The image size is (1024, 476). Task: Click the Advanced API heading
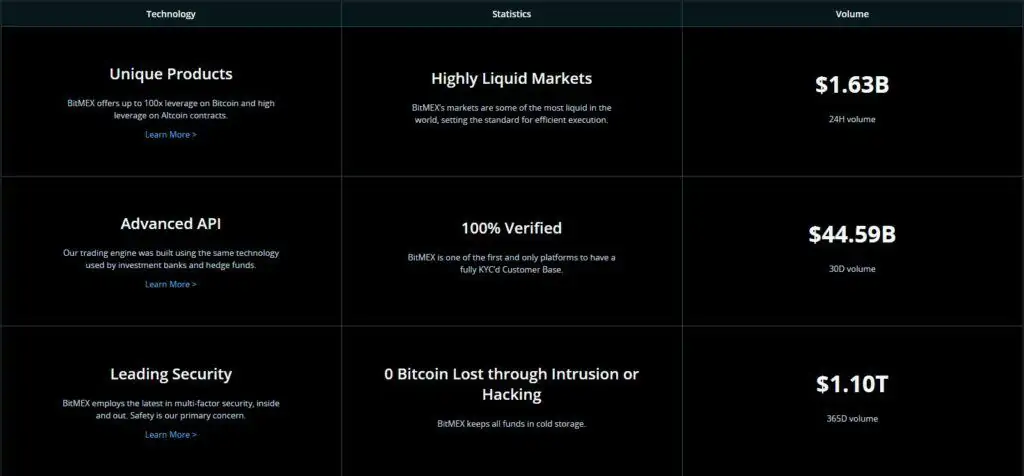click(x=170, y=224)
